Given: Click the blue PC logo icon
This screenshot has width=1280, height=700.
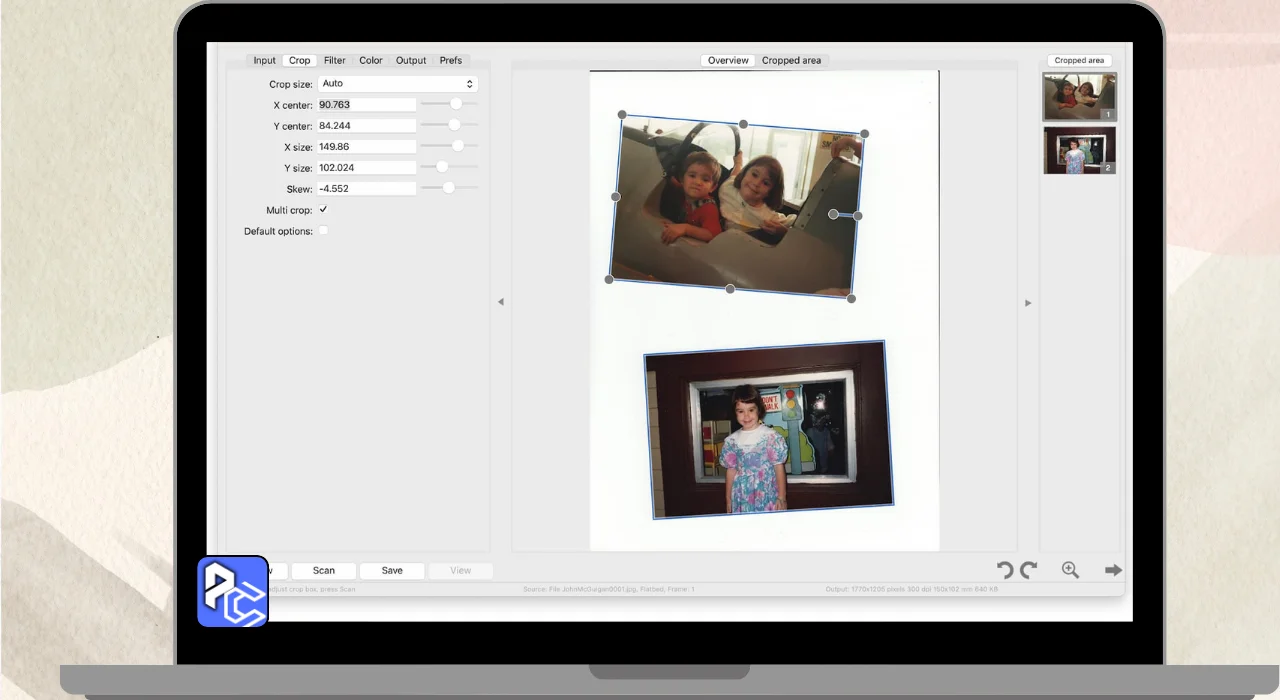Looking at the screenshot, I should tap(233, 591).
